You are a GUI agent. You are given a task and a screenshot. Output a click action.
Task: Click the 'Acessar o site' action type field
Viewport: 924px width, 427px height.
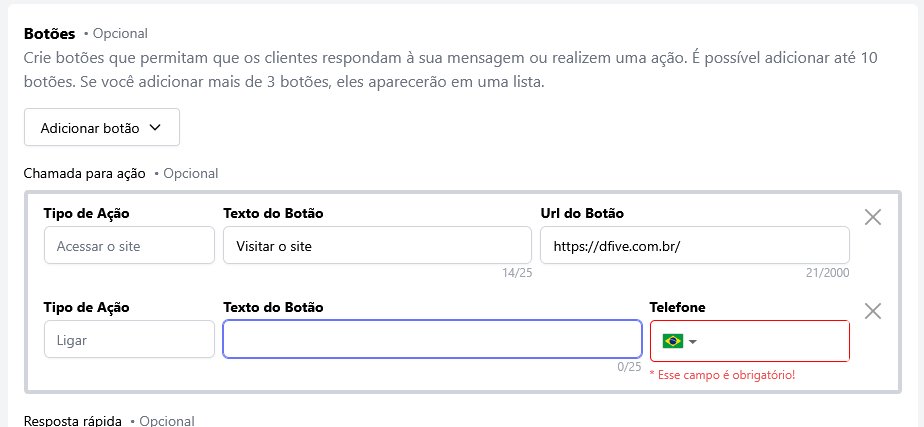tap(129, 245)
